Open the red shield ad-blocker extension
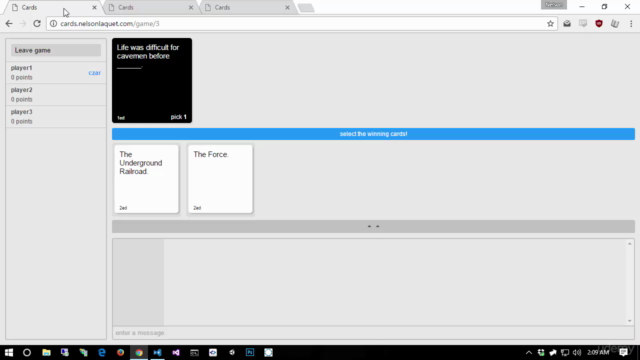Image resolution: width=640 pixels, height=360 pixels. coord(599,24)
